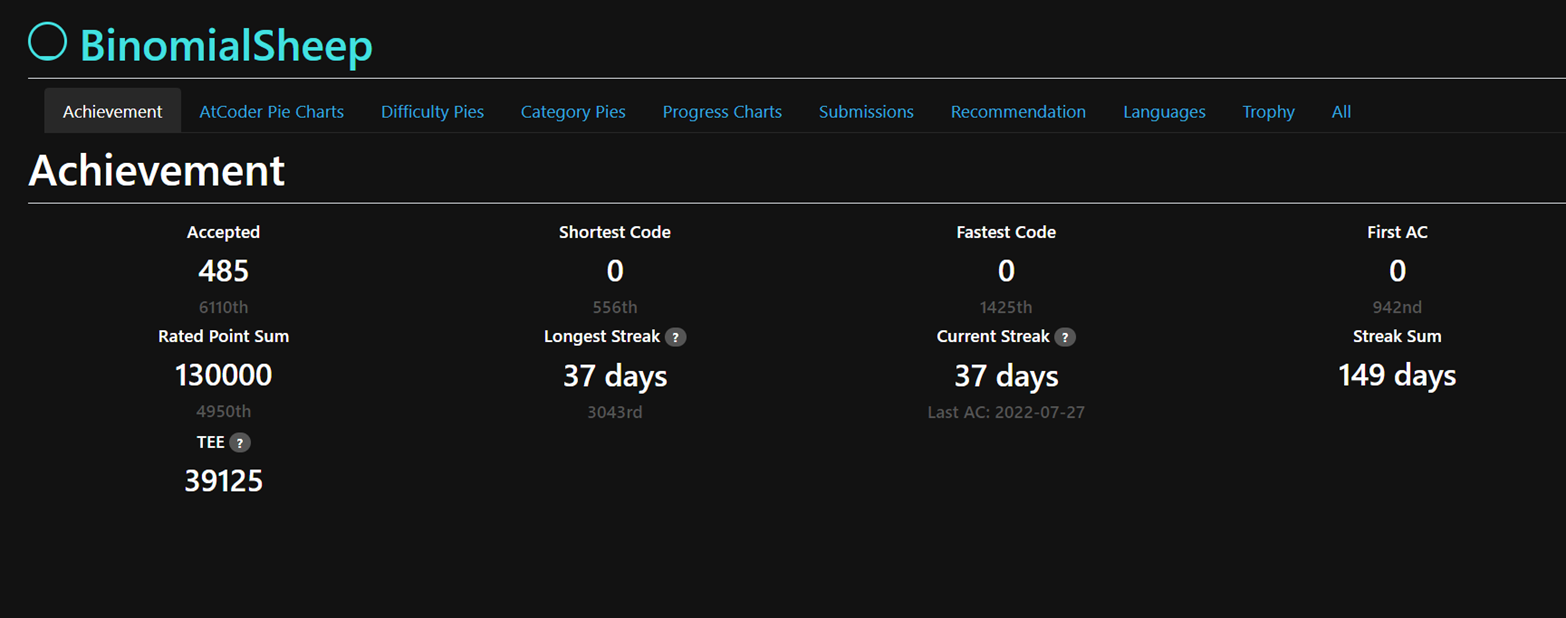The width and height of the screenshot is (1566, 618).
Task: Click the Longest Streak help icon
Action: point(676,337)
